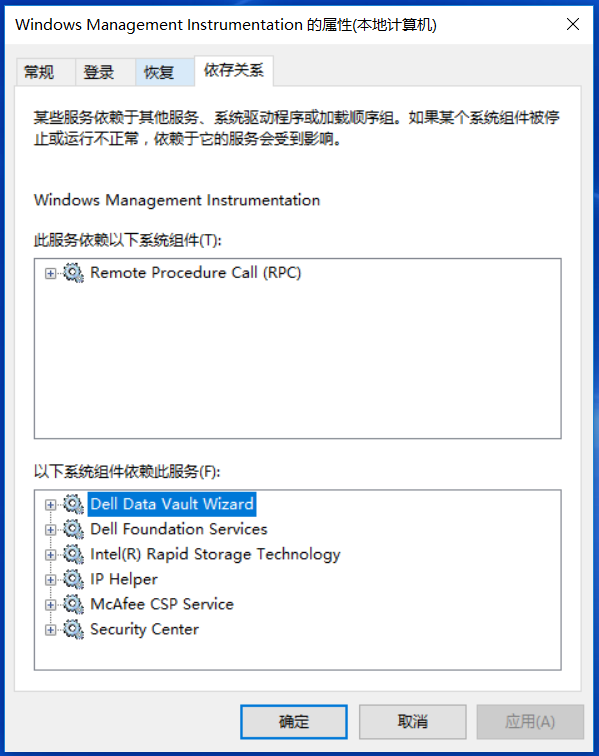This screenshot has width=599, height=756.
Task: Expand the Dell Data Vault Wizard node
Action: click(x=50, y=505)
